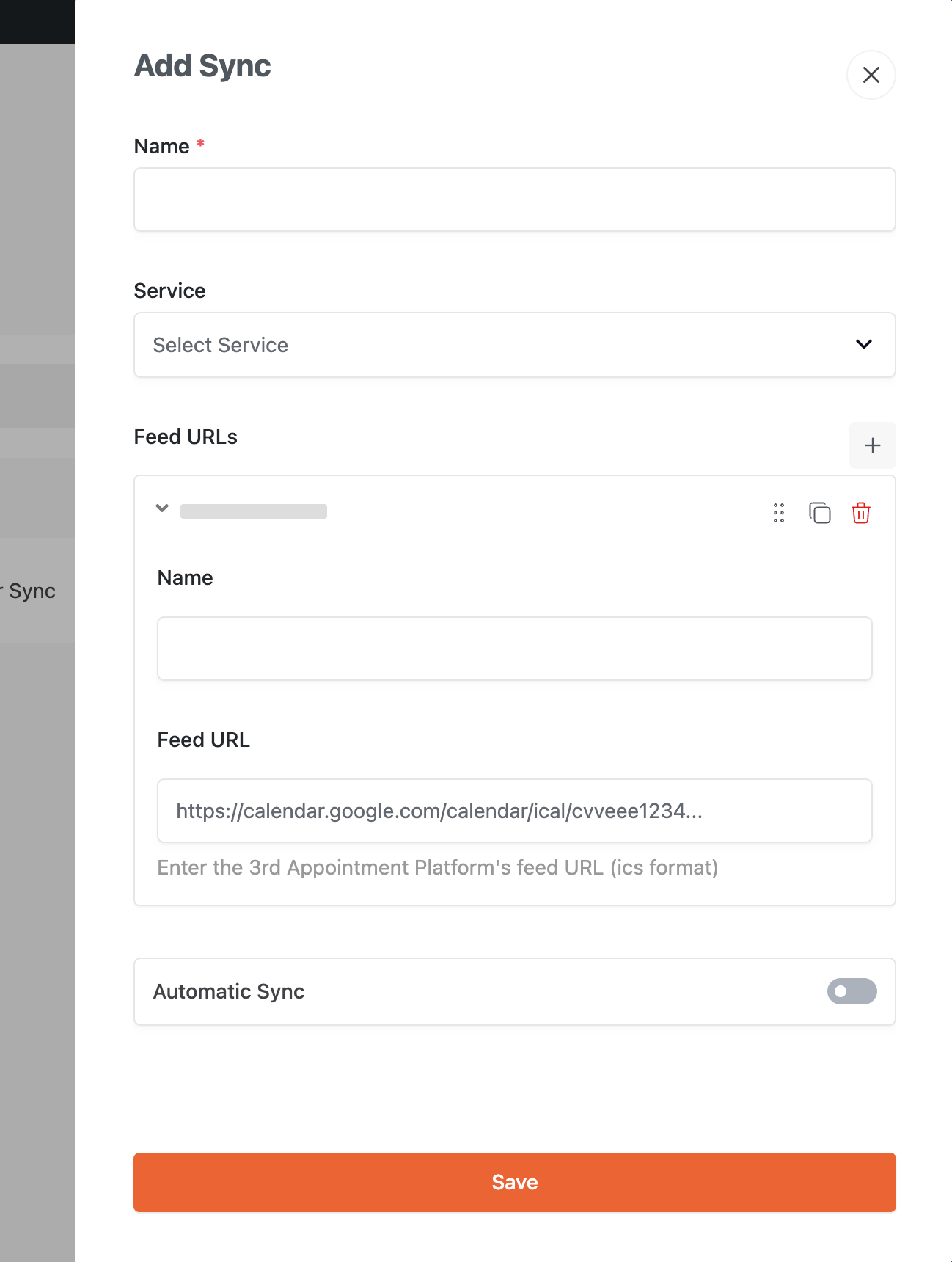Duplicate the feed URL entry
The width and height of the screenshot is (952, 1262).
tap(819, 513)
